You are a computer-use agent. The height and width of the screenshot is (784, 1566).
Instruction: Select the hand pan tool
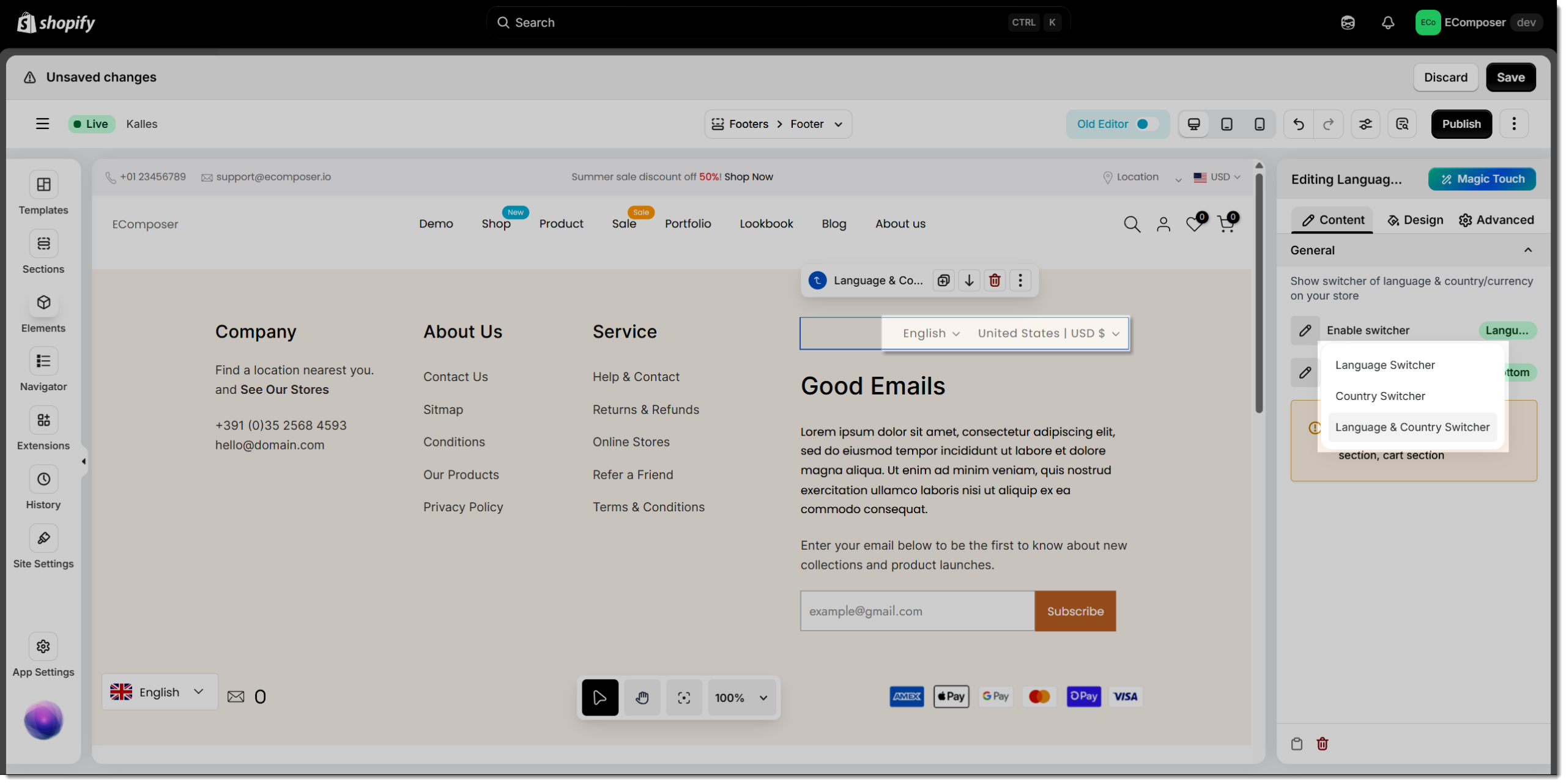(642, 698)
